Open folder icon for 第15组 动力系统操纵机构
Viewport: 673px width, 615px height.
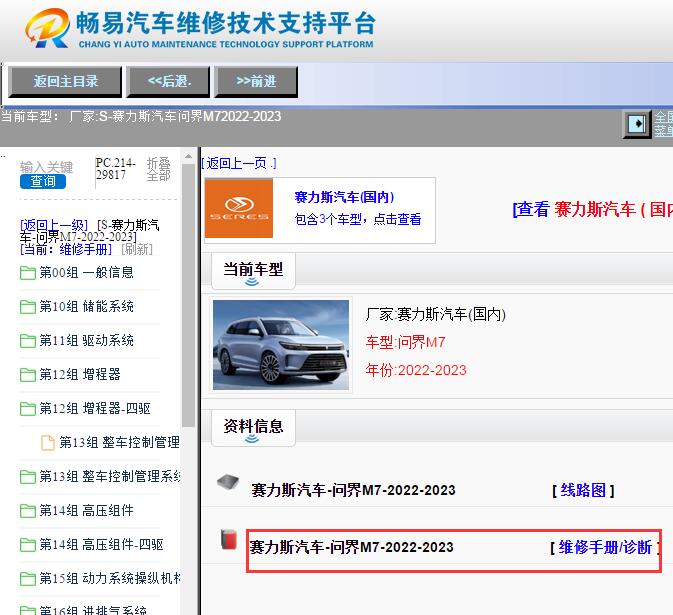(28, 579)
